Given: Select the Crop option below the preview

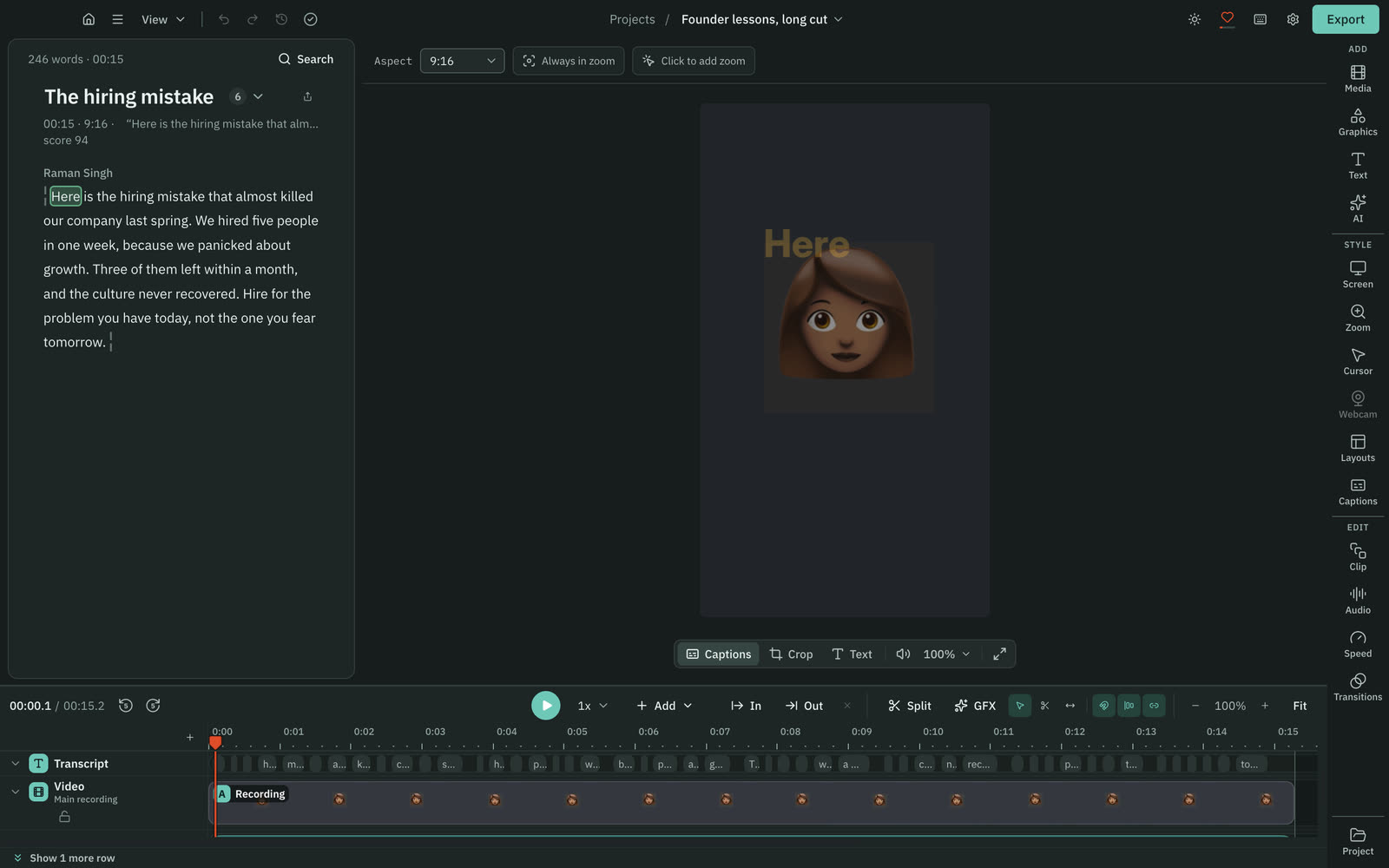Looking at the screenshot, I should pos(792,654).
